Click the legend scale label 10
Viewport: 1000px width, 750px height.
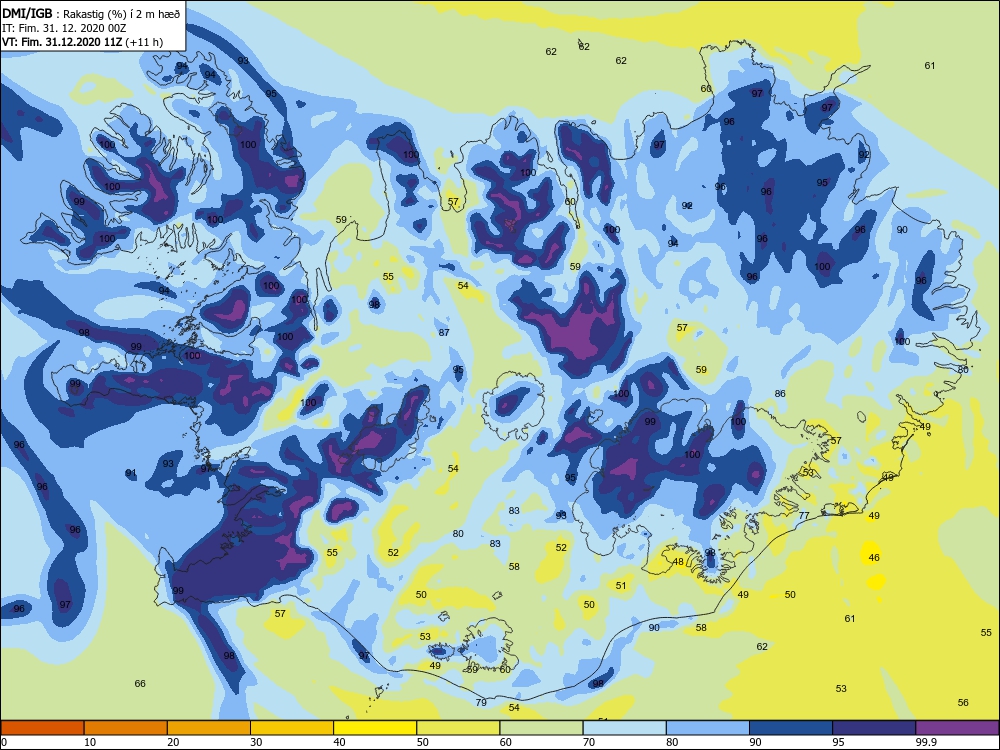coord(90,742)
